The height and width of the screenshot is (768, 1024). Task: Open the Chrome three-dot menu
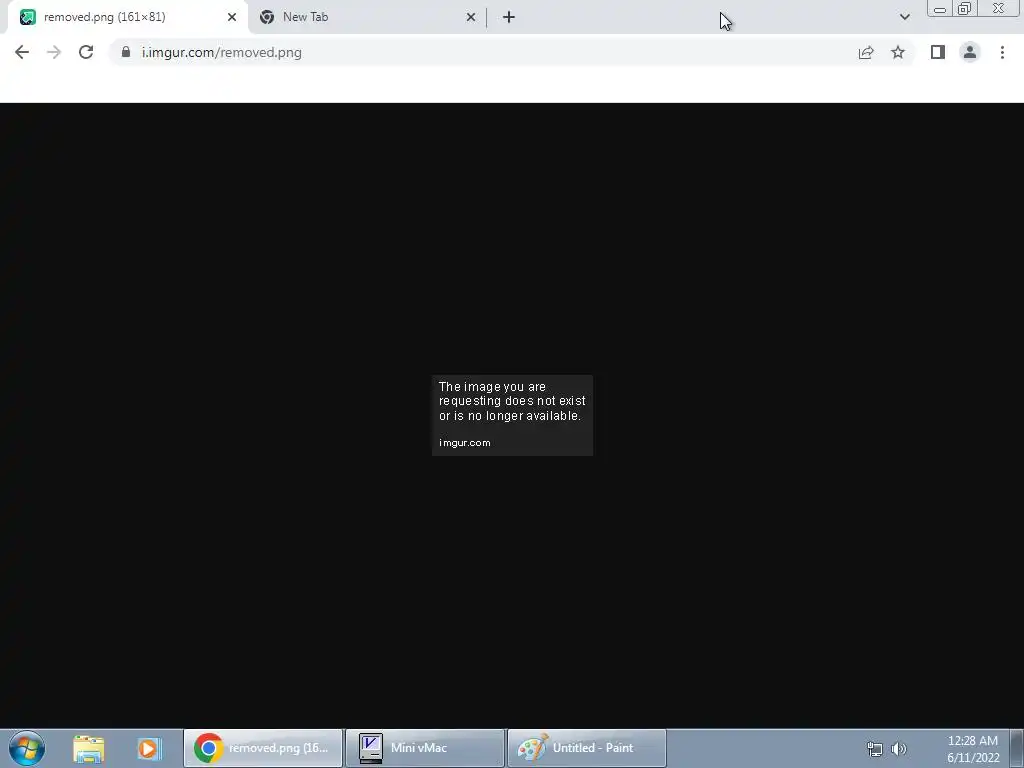click(1002, 52)
